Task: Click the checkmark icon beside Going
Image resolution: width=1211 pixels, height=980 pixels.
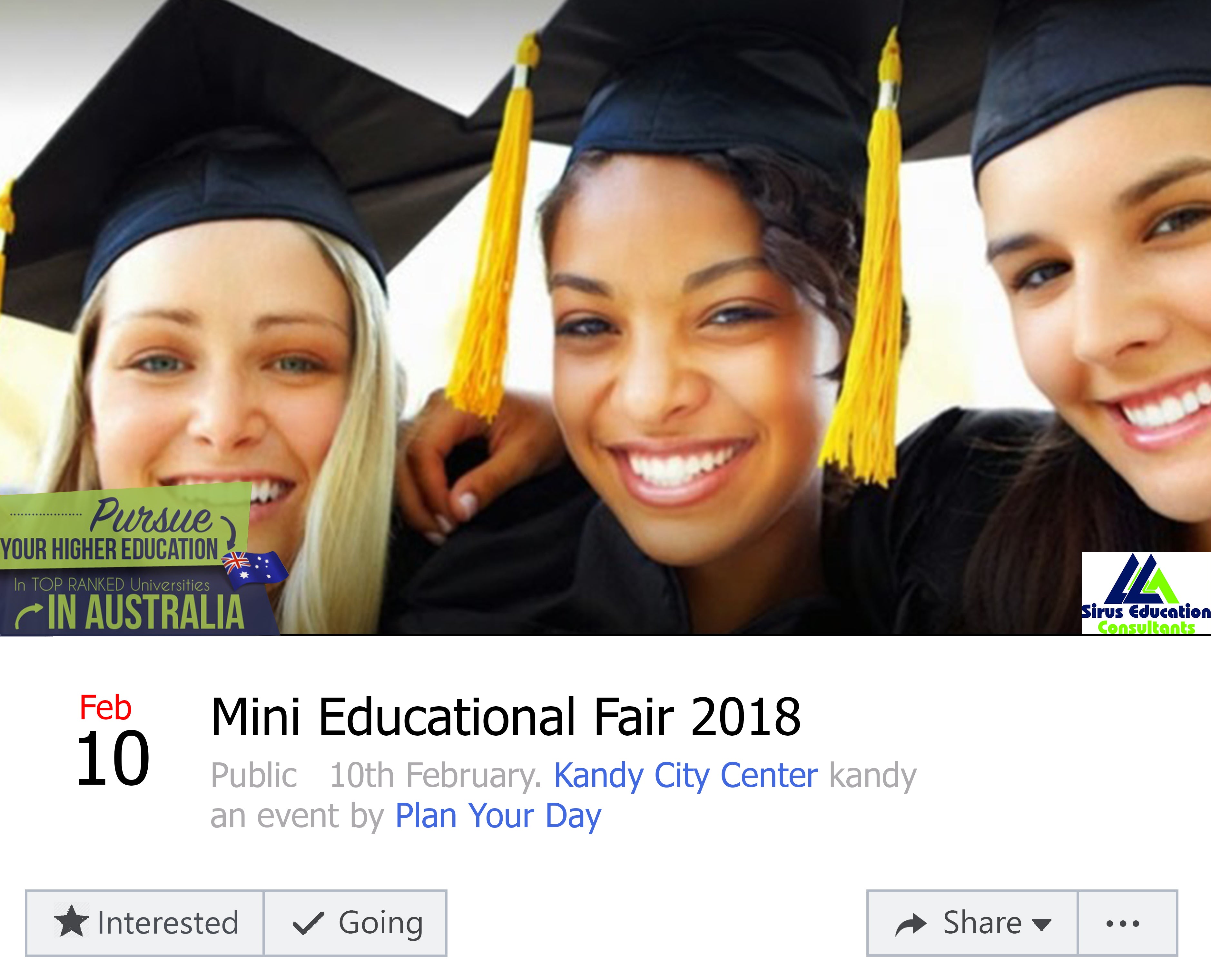Action: (x=308, y=923)
